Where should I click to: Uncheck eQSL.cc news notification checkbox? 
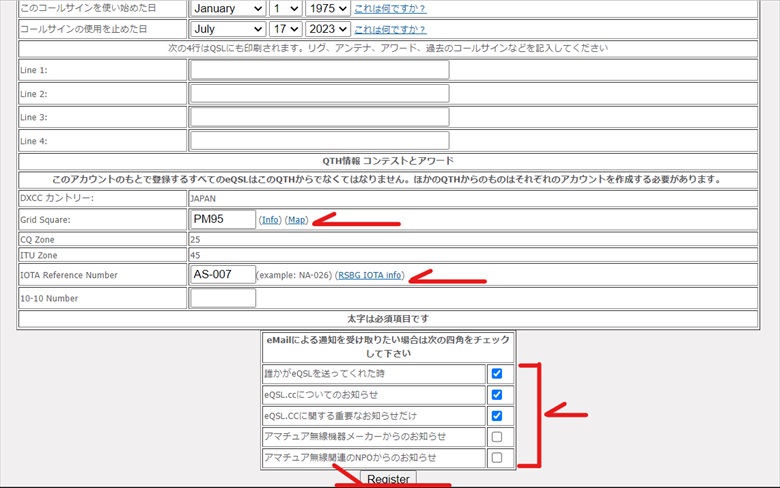[496, 395]
